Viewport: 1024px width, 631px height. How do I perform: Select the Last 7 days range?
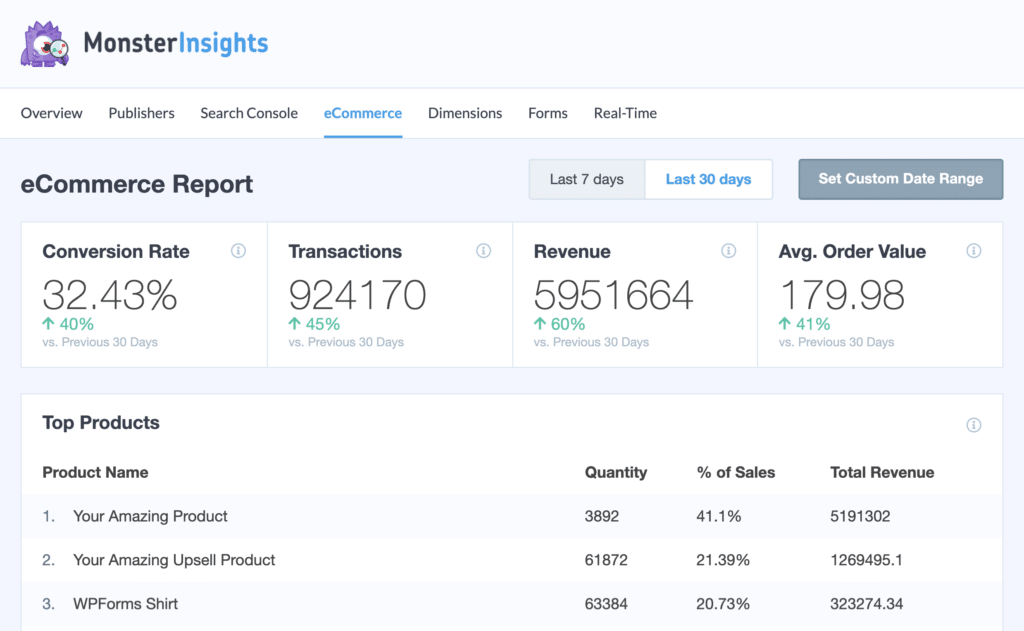586,179
